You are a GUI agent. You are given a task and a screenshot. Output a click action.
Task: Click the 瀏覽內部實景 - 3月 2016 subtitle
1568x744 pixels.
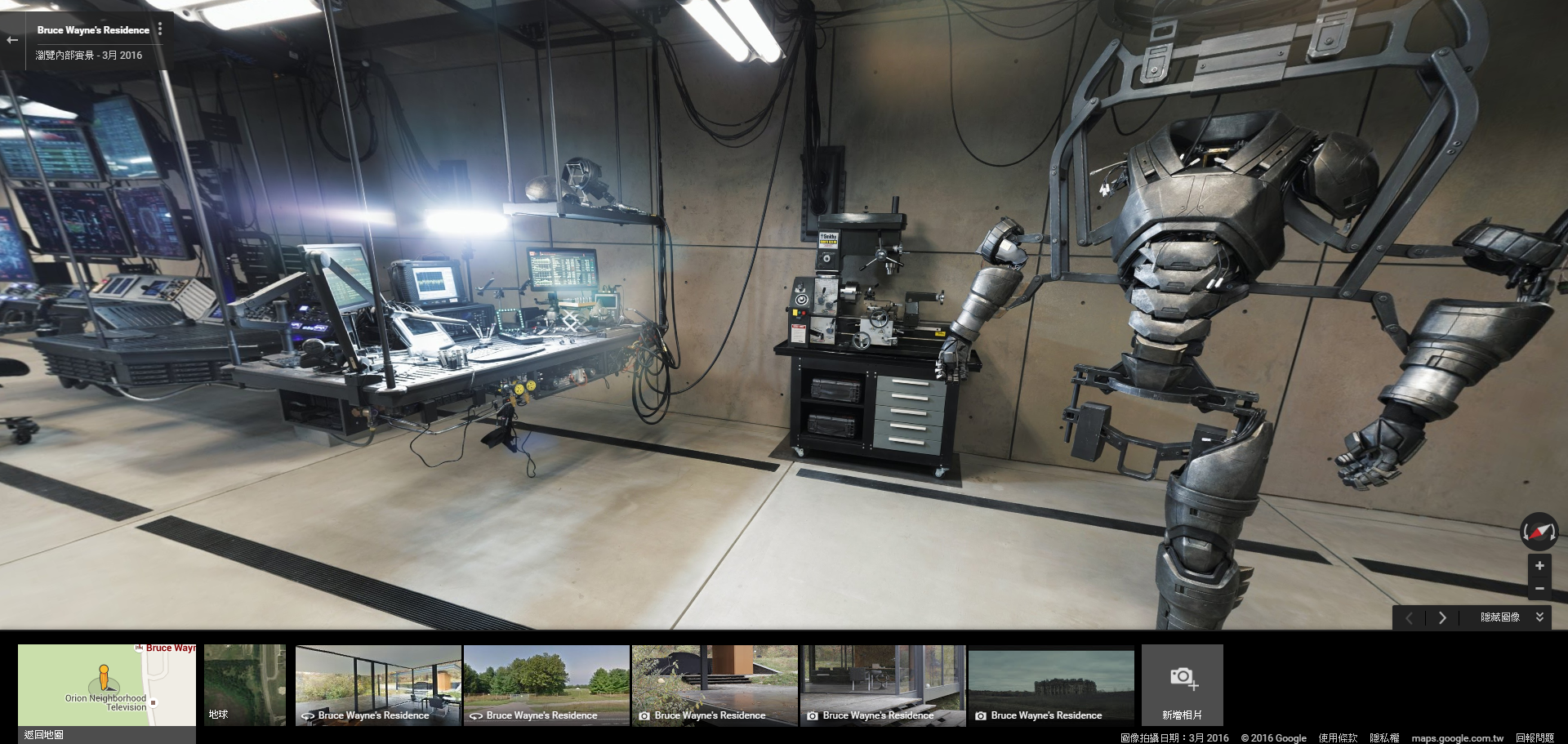[x=89, y=56]
